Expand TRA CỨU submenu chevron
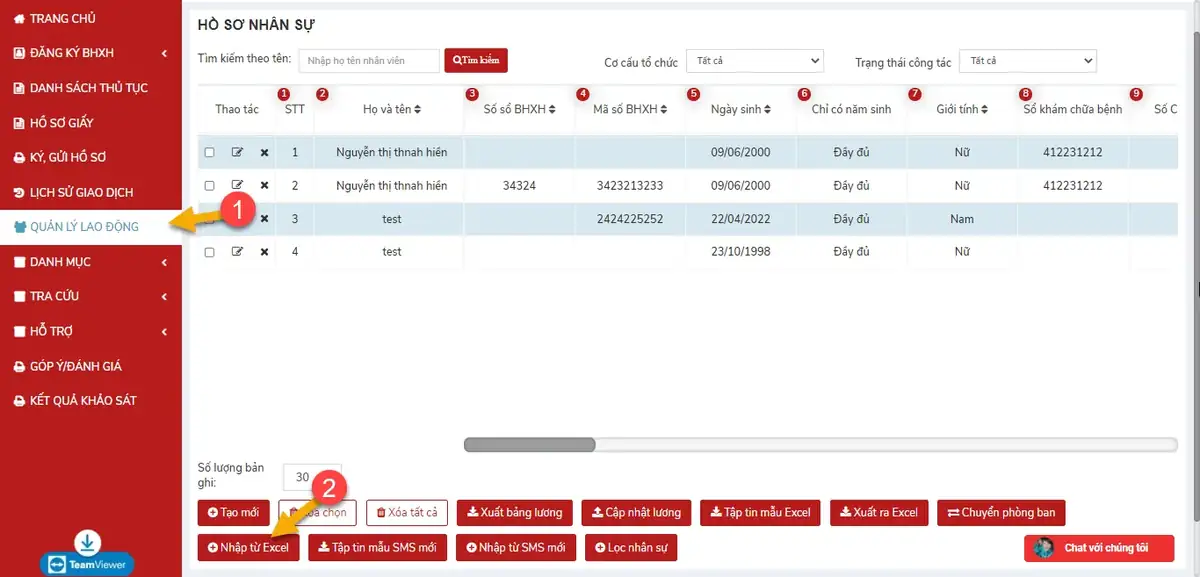Image resolution: width=1200 pixels, height=577 pixels. point(164,296)
